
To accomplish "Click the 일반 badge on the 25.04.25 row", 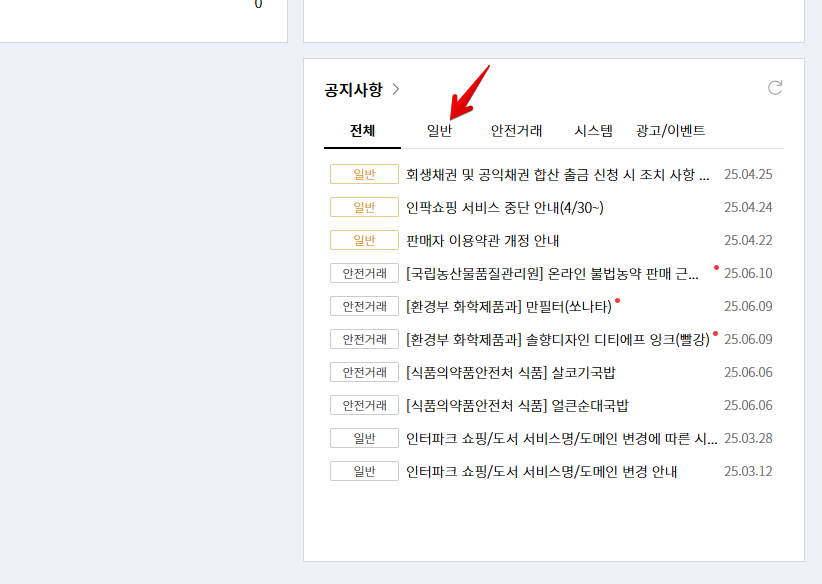I will [364, 175].
